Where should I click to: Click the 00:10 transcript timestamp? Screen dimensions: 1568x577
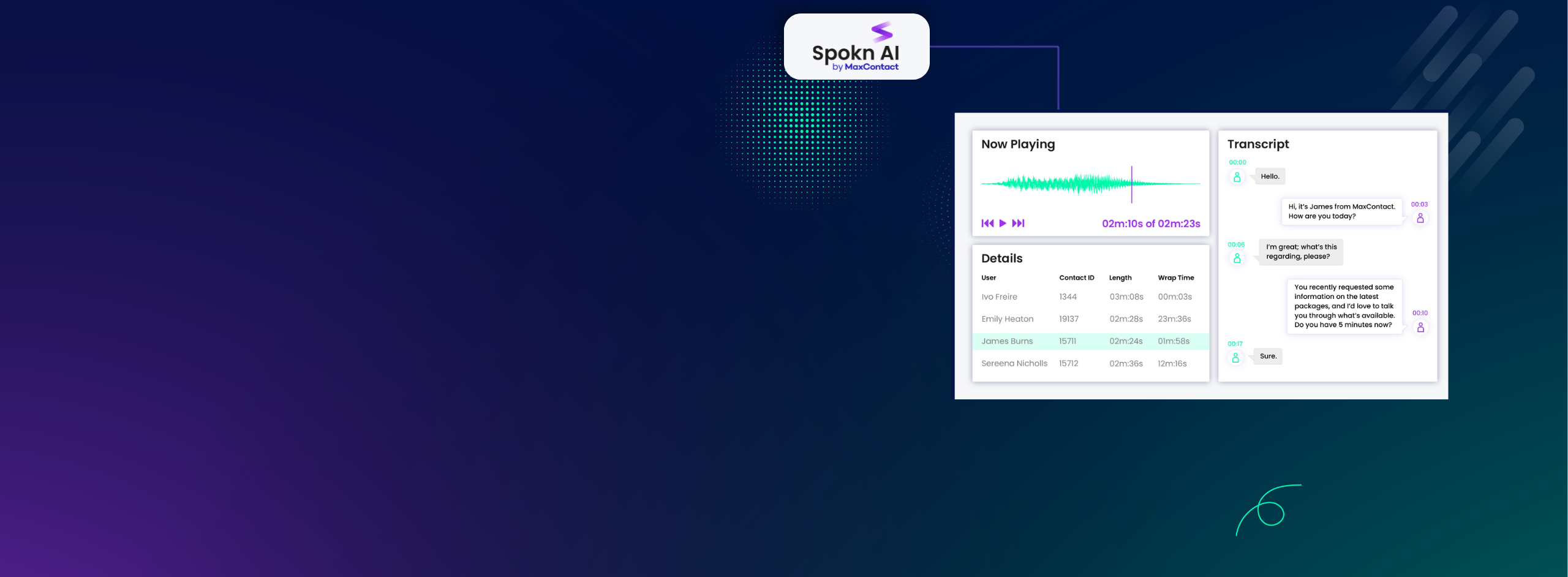pos(1420,313)
